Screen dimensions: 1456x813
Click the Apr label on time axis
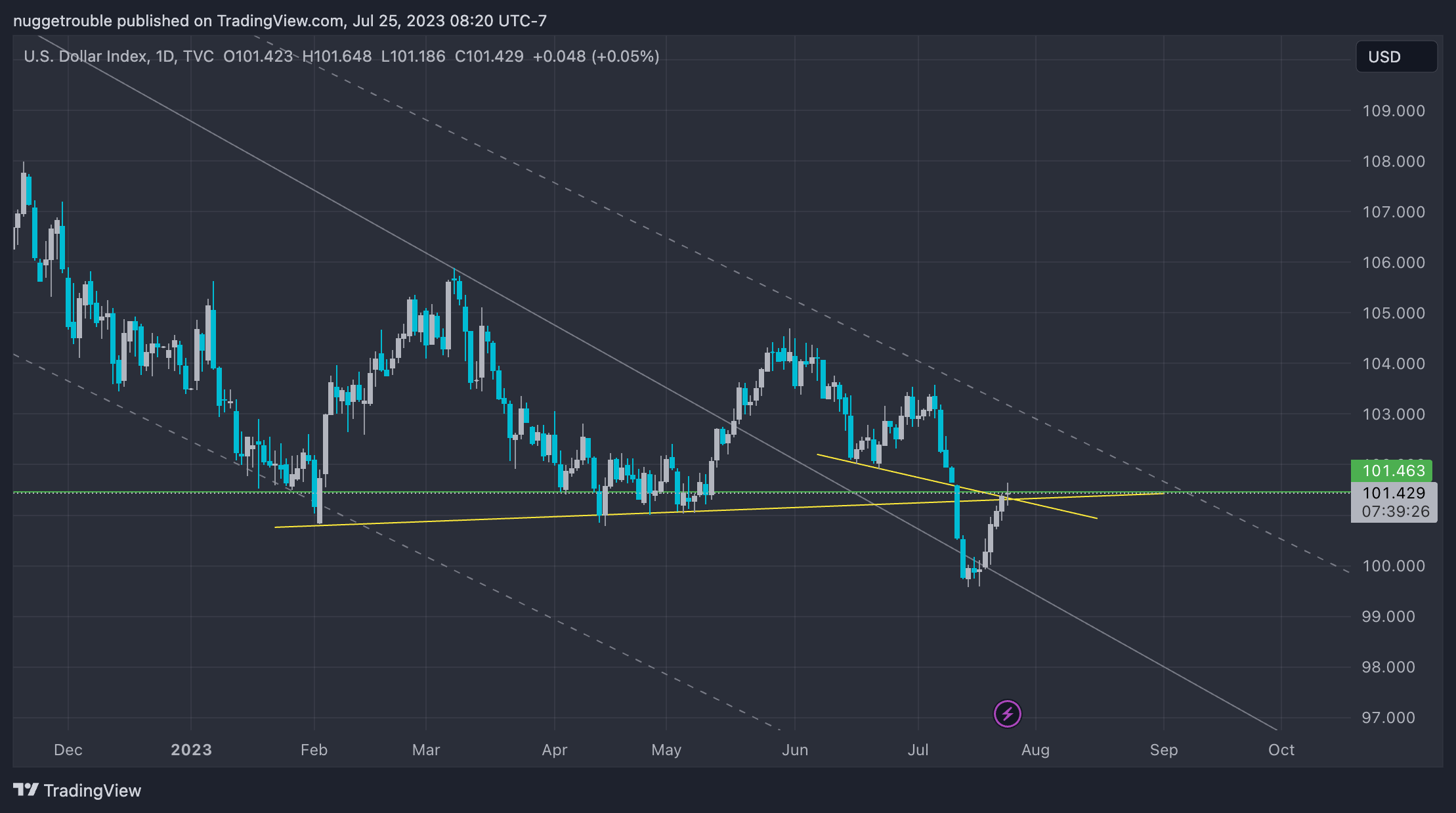(555, 750)
